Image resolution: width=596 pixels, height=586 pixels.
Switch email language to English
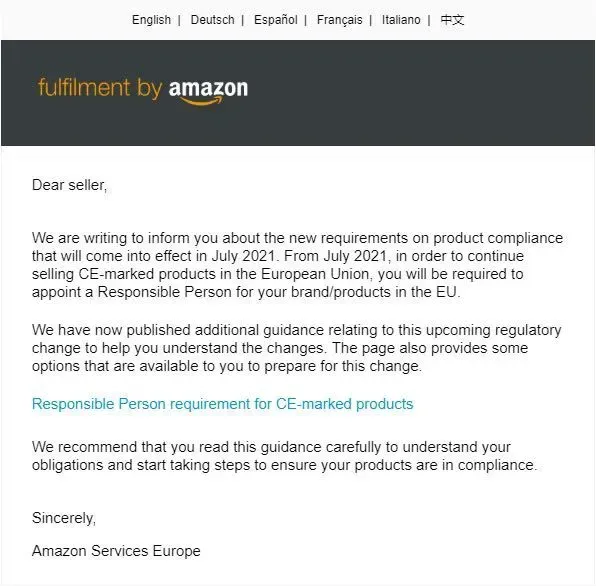pos(151,20)
